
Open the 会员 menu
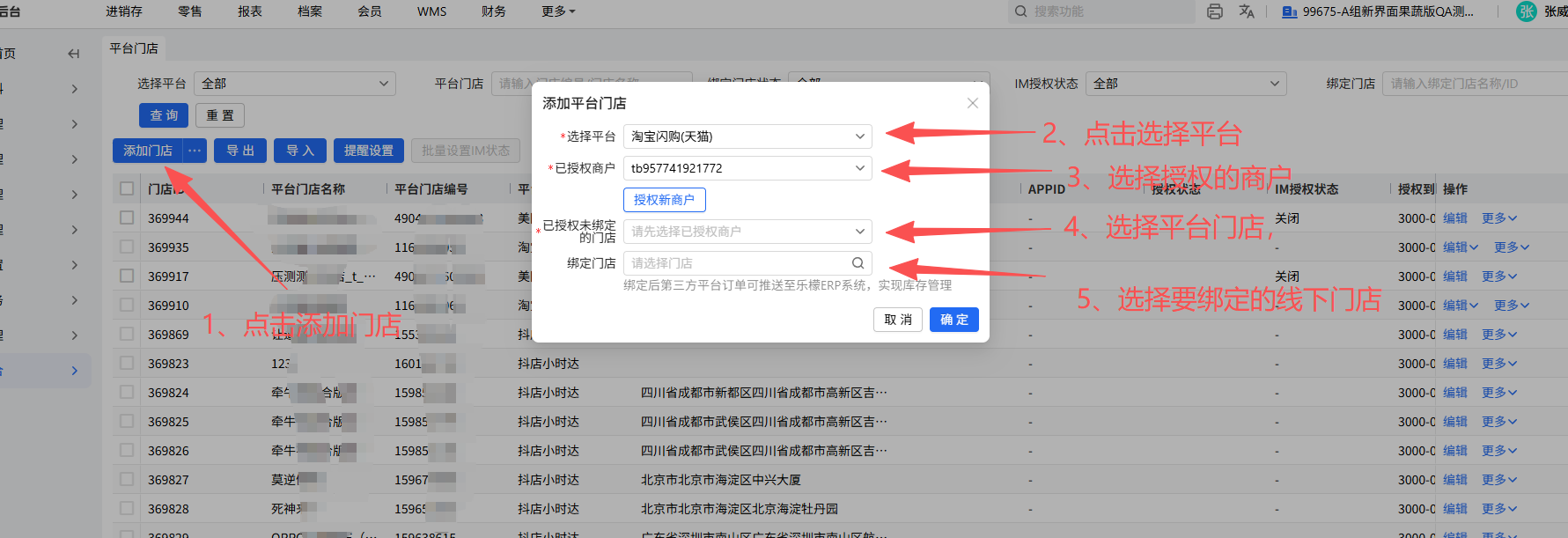click(x=370, y=11)
